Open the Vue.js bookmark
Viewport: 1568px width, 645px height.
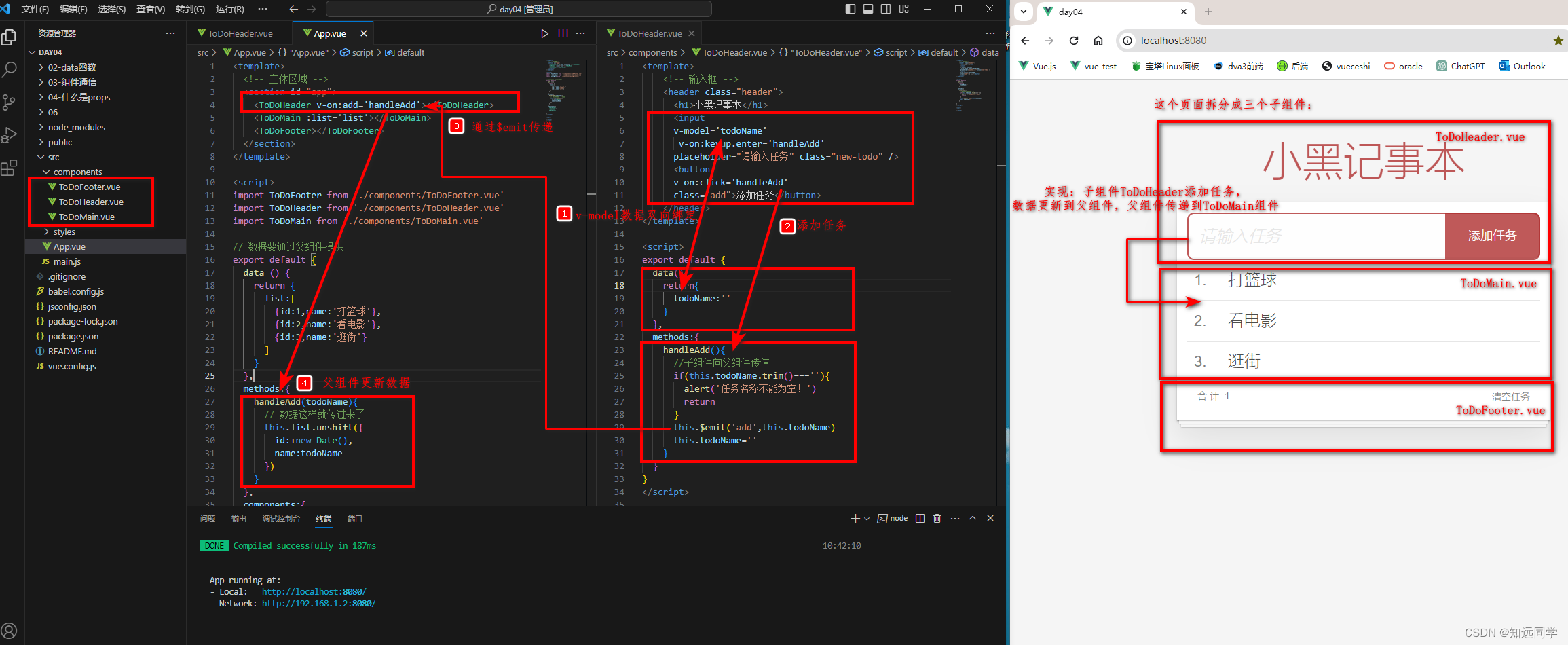tap(1038, 66)
